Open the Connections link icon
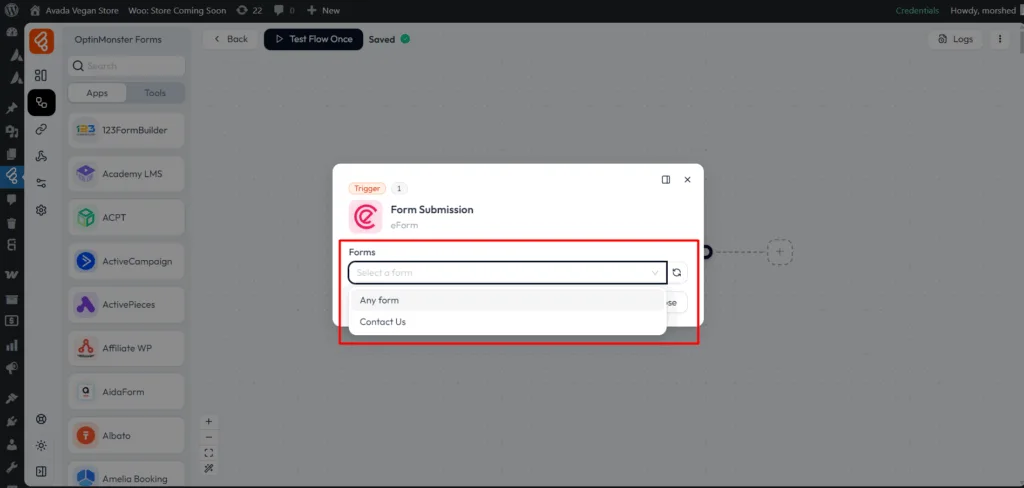The image size is (1024, 488). [x=41, y=129]
